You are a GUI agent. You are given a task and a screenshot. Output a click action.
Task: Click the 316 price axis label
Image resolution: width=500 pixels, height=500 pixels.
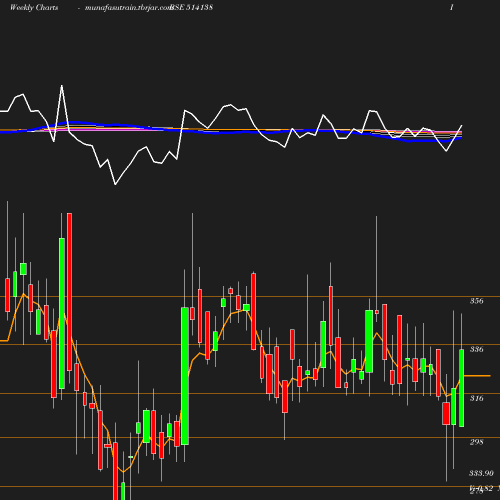(x=476, y=398)
